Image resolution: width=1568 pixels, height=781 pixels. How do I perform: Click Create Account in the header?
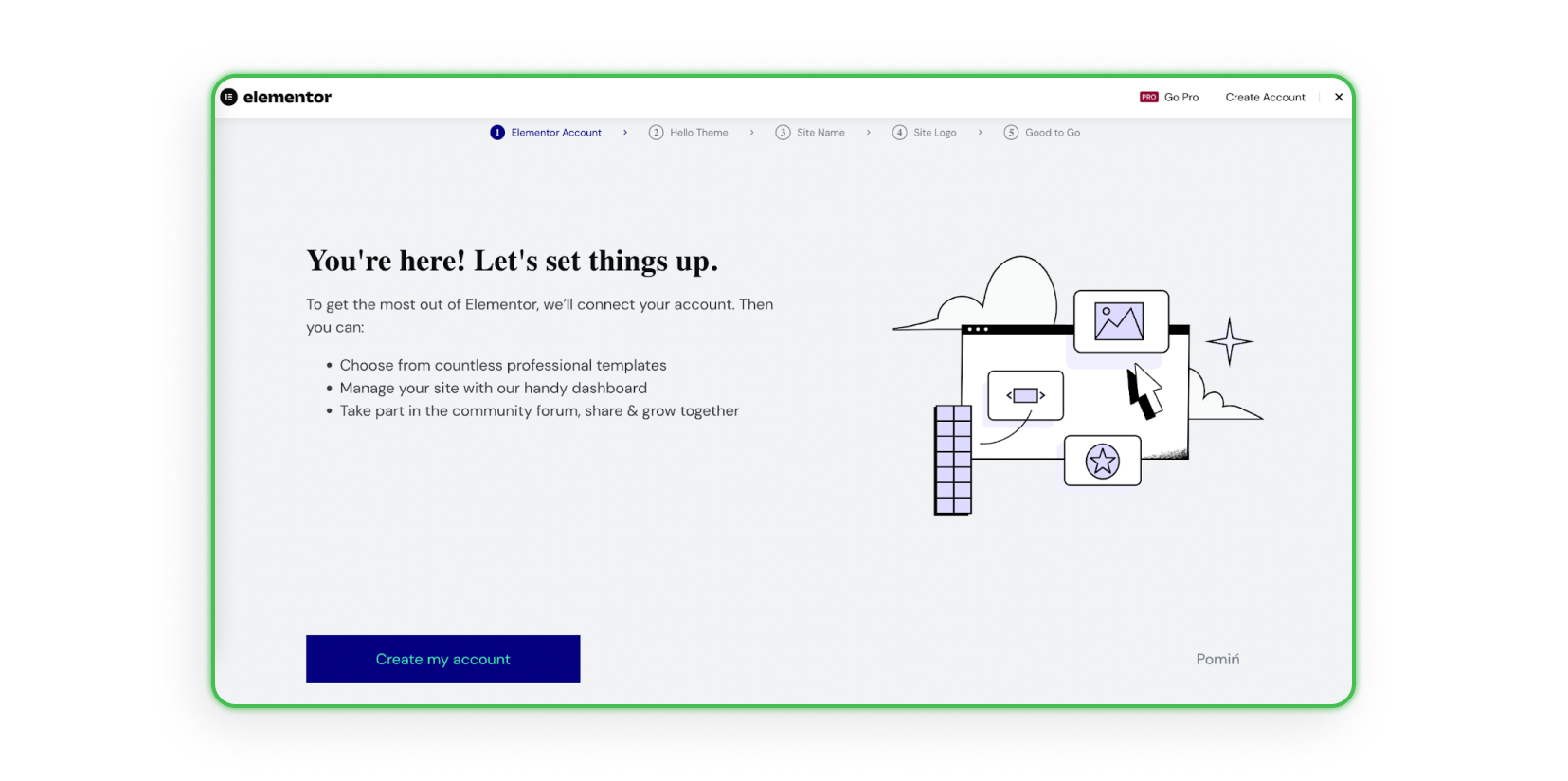click(1265, 97)
